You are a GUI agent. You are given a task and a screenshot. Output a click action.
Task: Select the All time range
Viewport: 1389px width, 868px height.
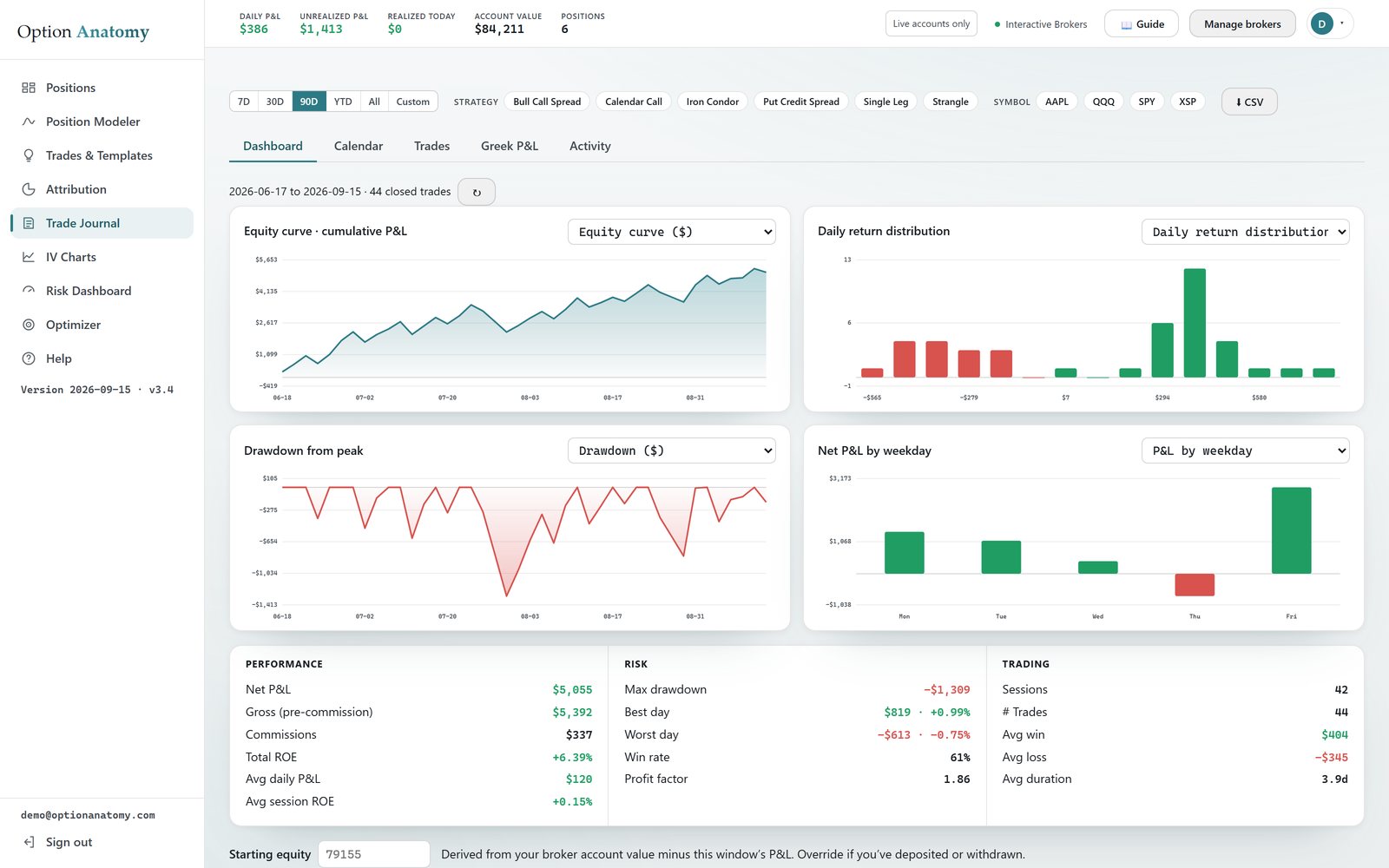coord(374,102)
